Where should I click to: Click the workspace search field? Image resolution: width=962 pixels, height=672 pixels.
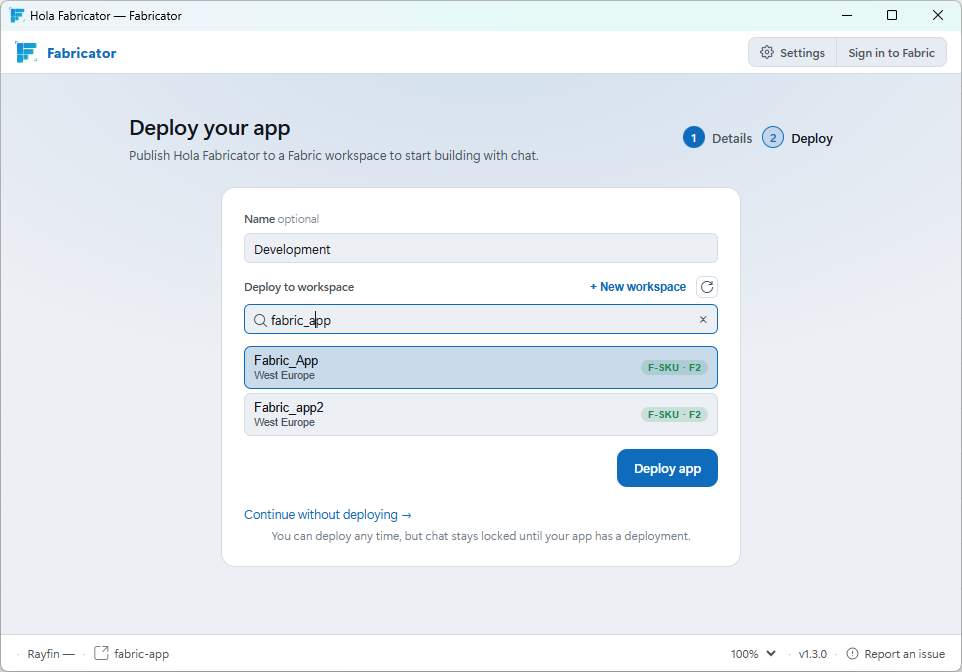tap(480, 319)
